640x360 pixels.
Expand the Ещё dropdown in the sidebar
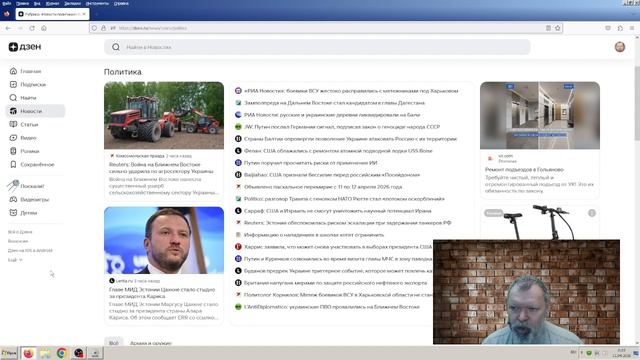tap(15, 260)
